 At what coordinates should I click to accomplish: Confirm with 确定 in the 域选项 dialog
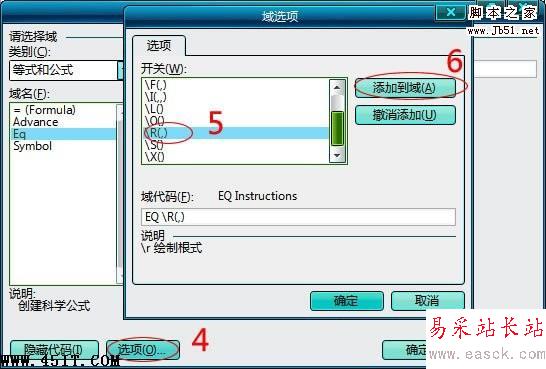(346, 301)
